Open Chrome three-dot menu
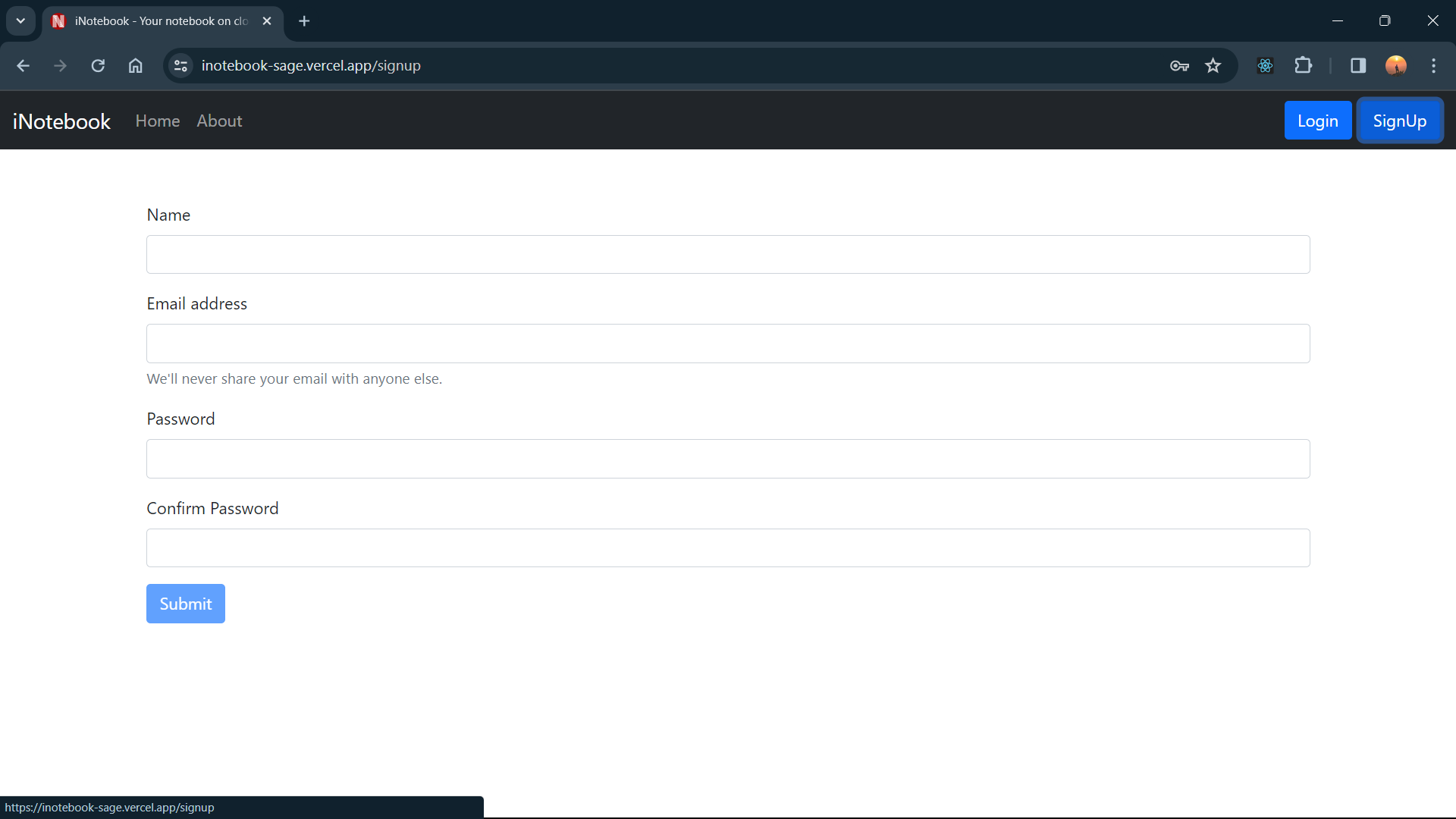Image resolution: width=1456 pixels, height=819 pixels. [x=1433, y=66]
